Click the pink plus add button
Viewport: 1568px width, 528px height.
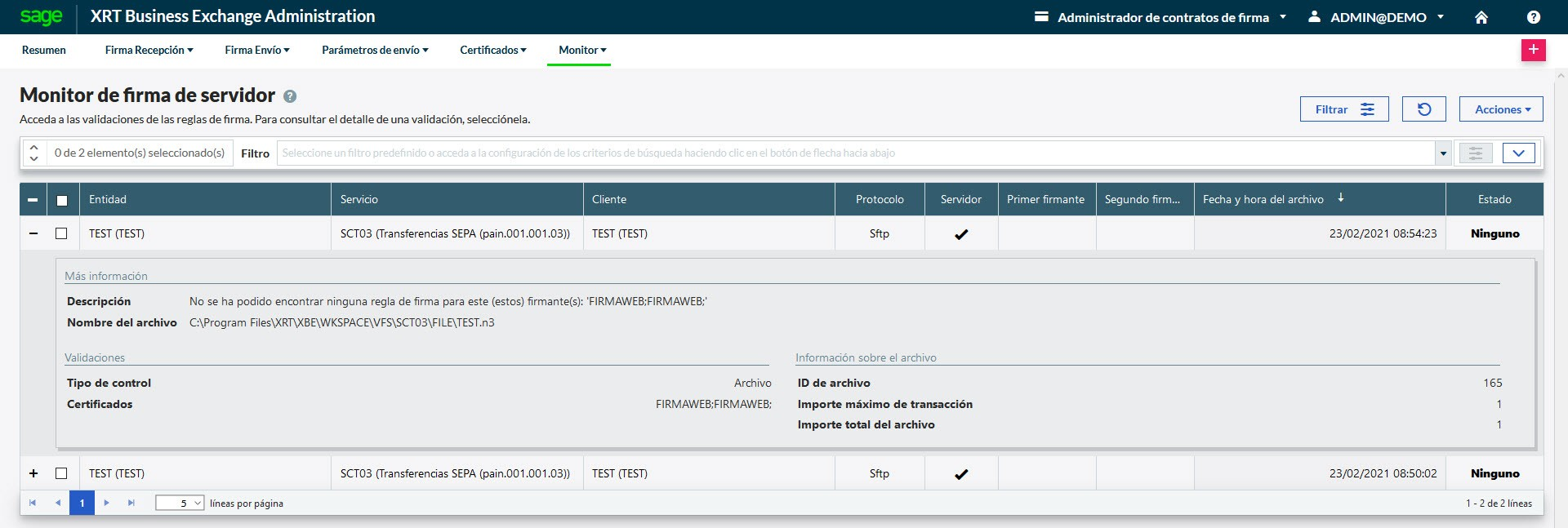[1533, 50]
